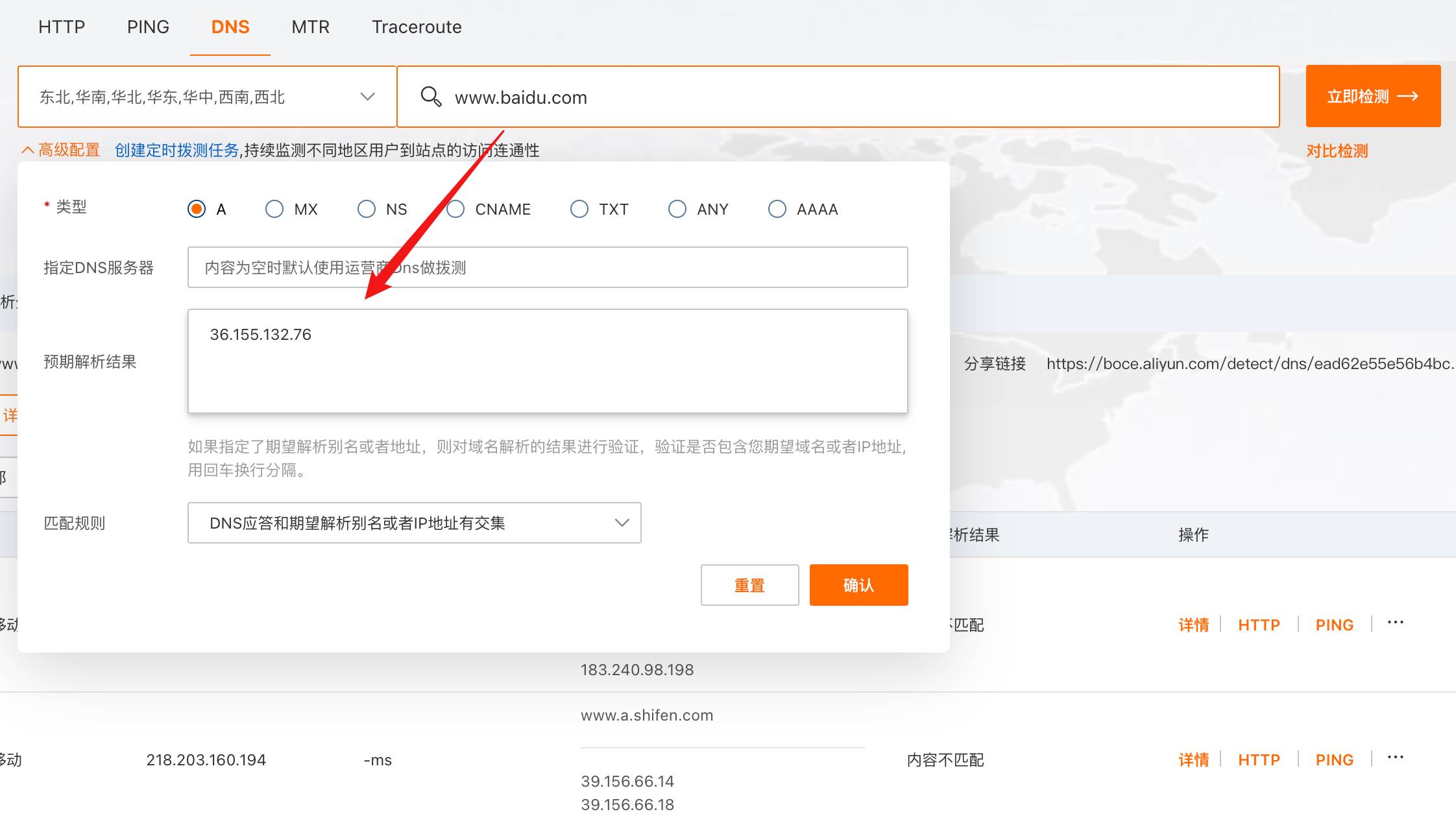1456x825 pixels.
Task: Expand the matching rules dropdown
Action: [620, 522]
